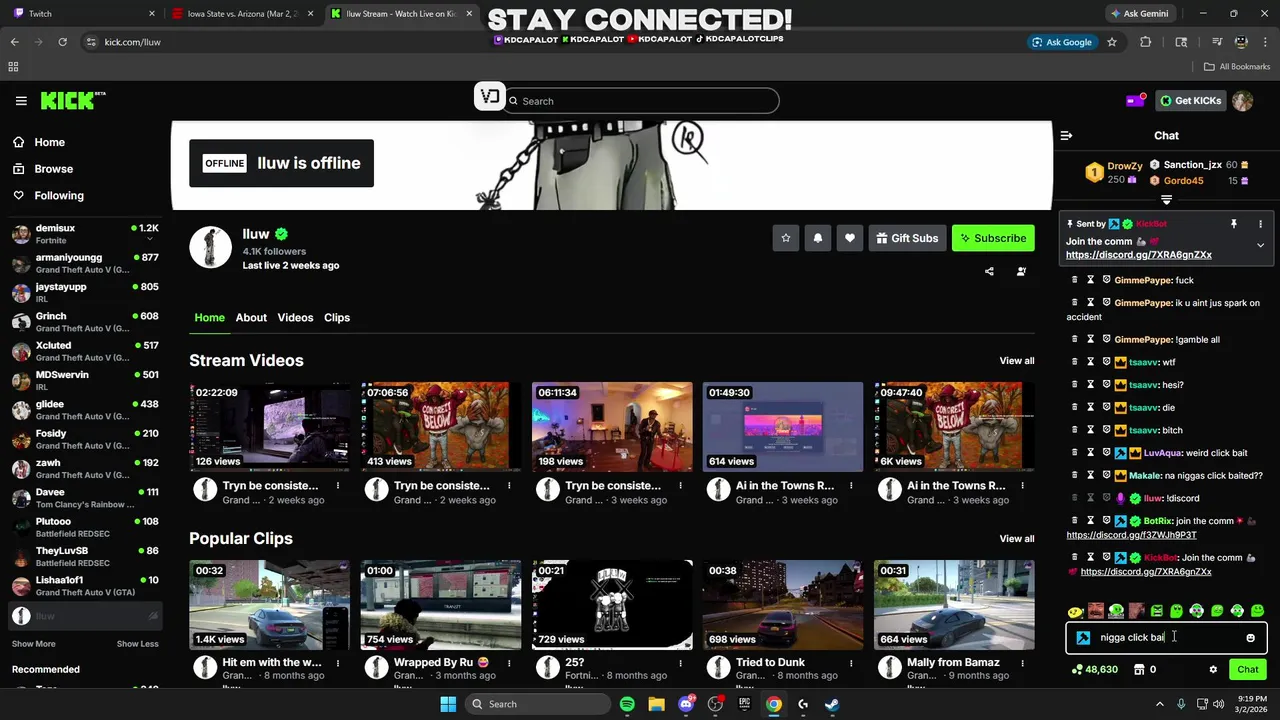Open Spotify from the taskbar
The image size is (1280, 720).
[x=627, y=704]
